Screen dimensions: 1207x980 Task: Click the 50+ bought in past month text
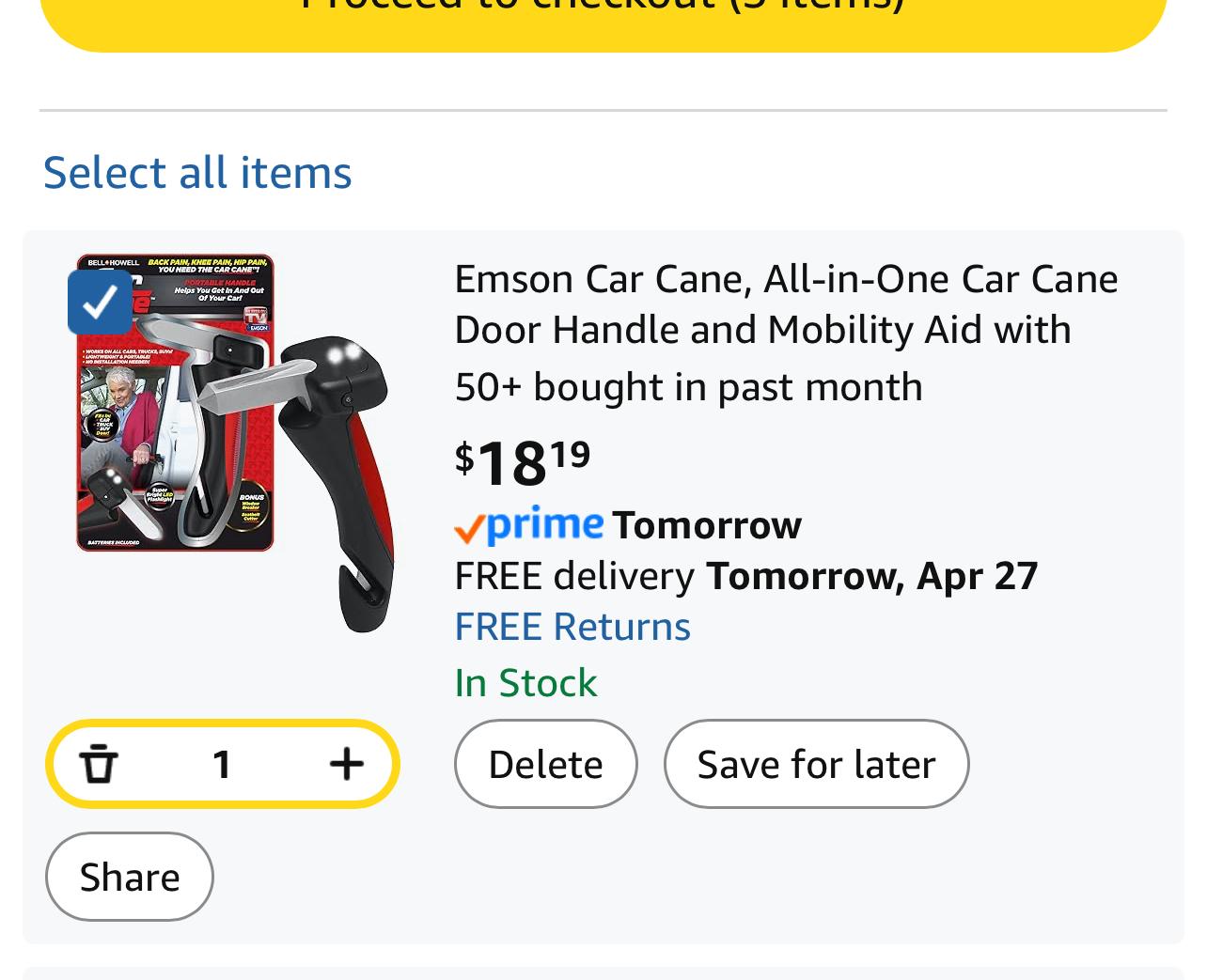[x=688, y=387]
